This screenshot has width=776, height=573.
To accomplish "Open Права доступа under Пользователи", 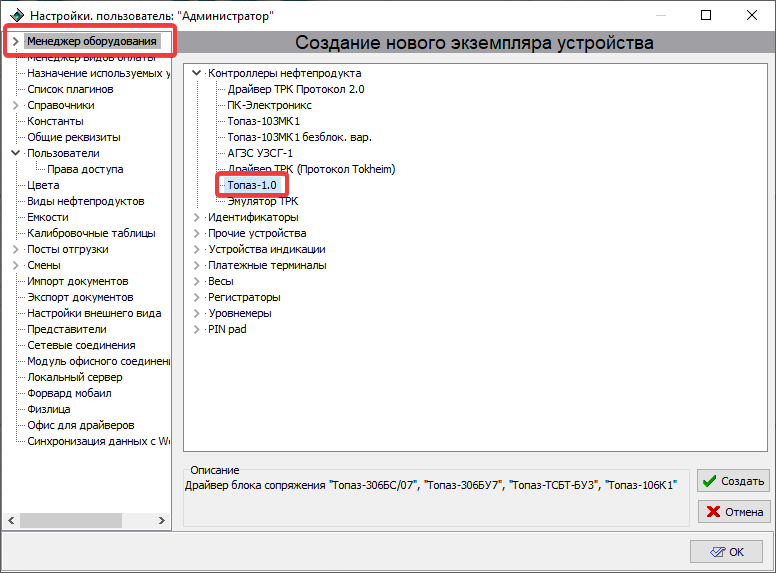I will point(85,169).
